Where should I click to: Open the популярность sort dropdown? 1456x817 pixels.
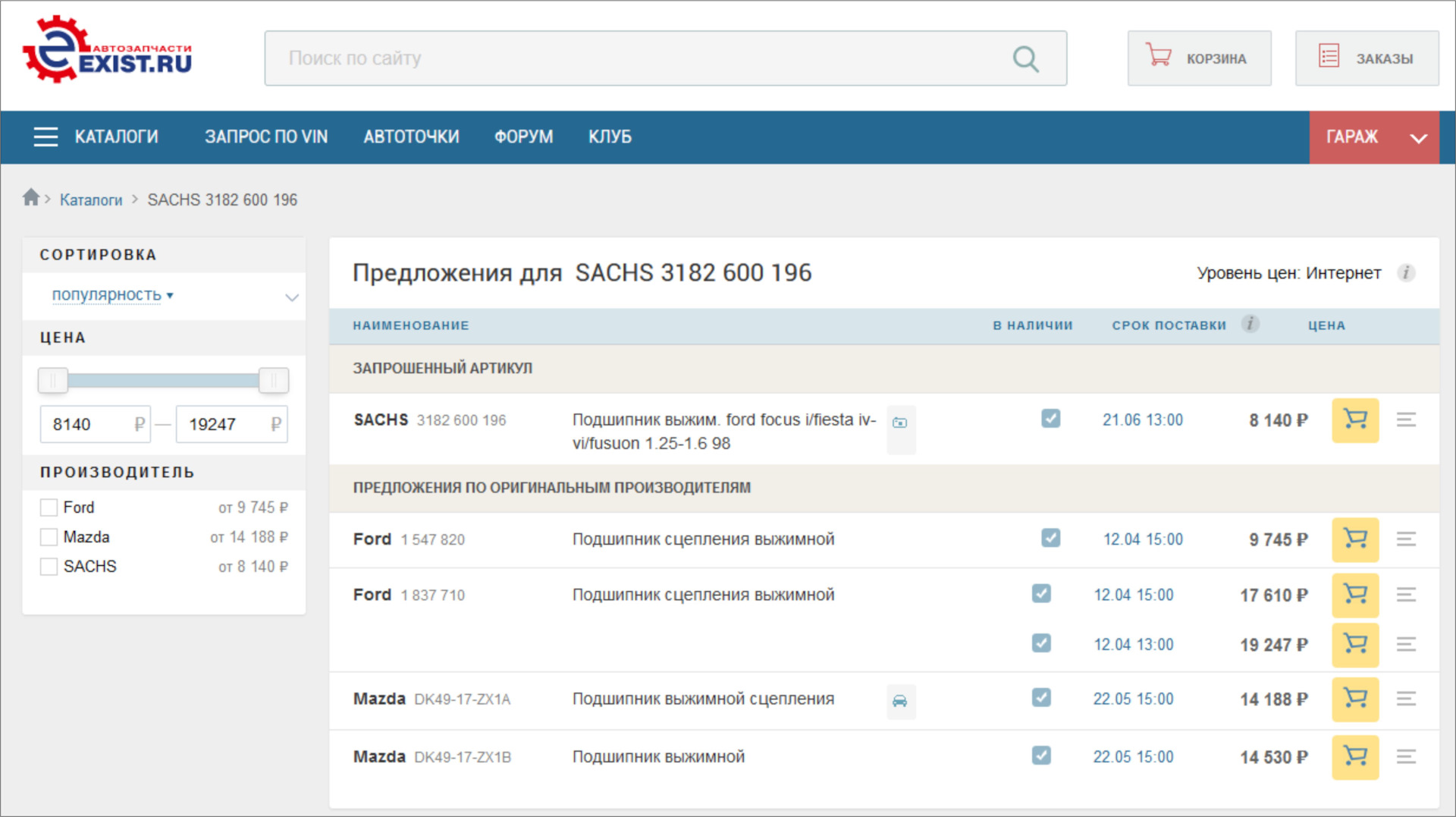click(x=112, y=295)
